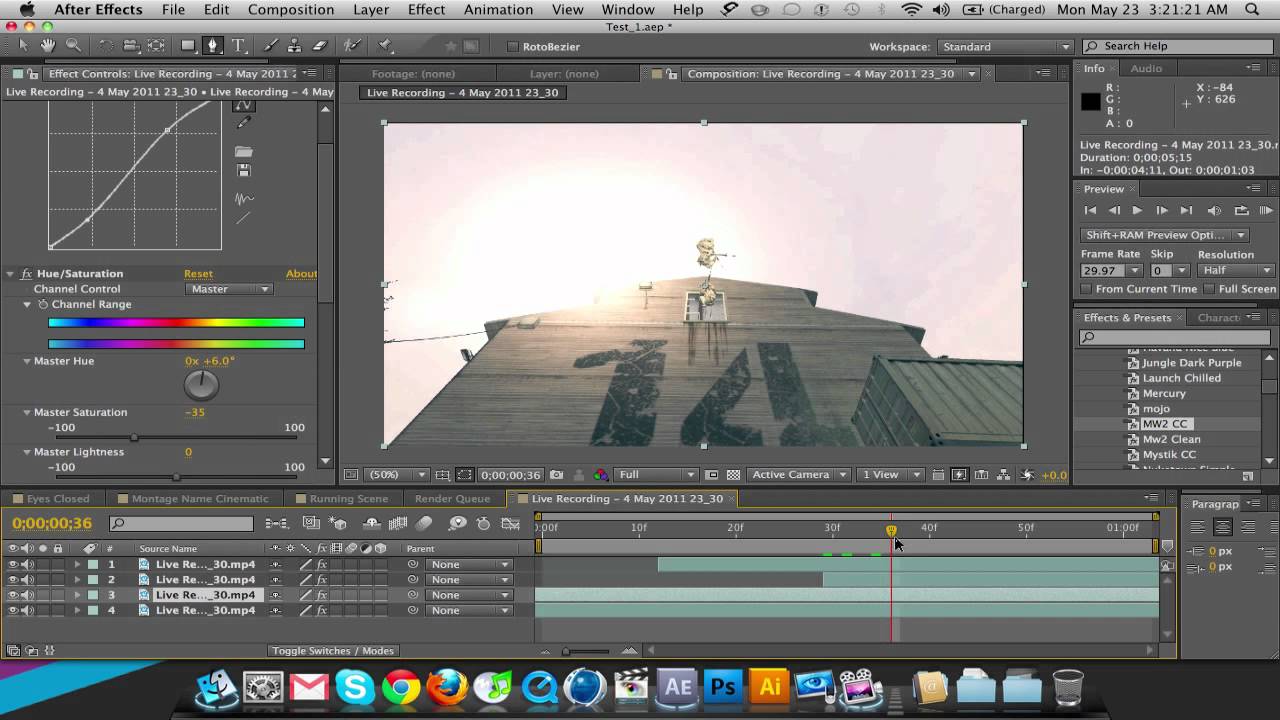Open After Effects from the Dock
The width and height of the screenshot is (1280, 720).
coord(677,686)
